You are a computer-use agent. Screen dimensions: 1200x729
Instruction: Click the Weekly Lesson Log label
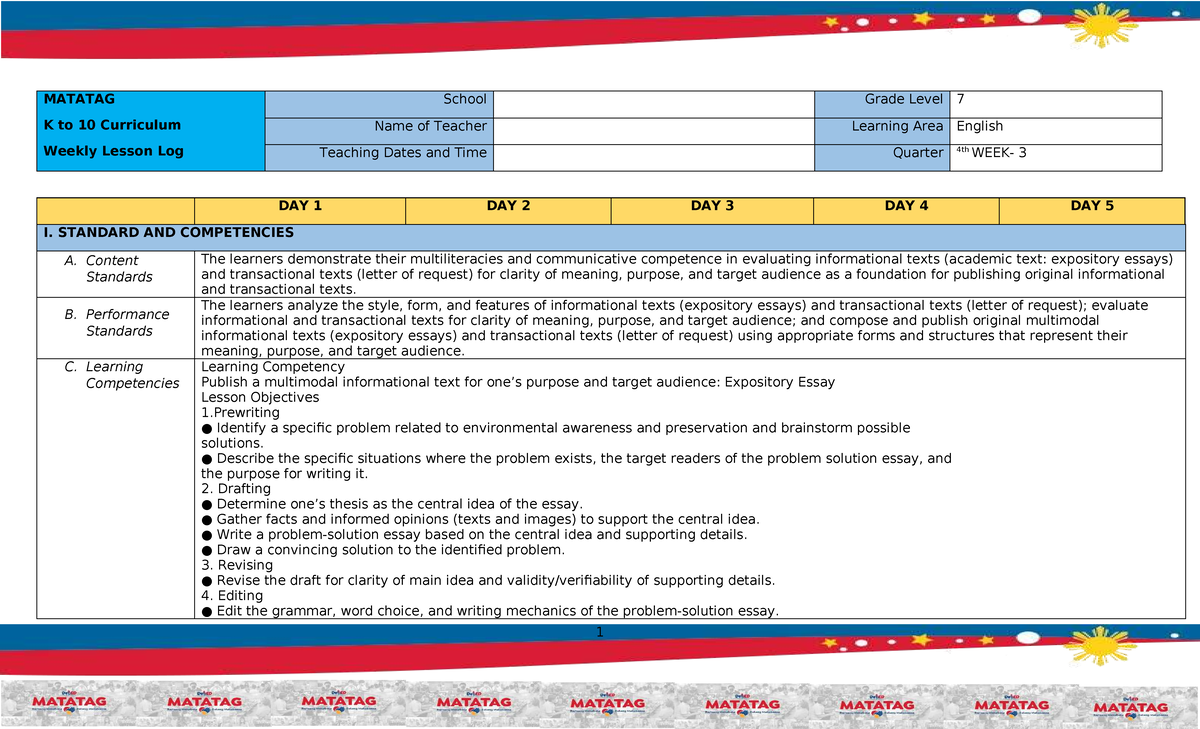pyautogui.click(x=113, y=151)
